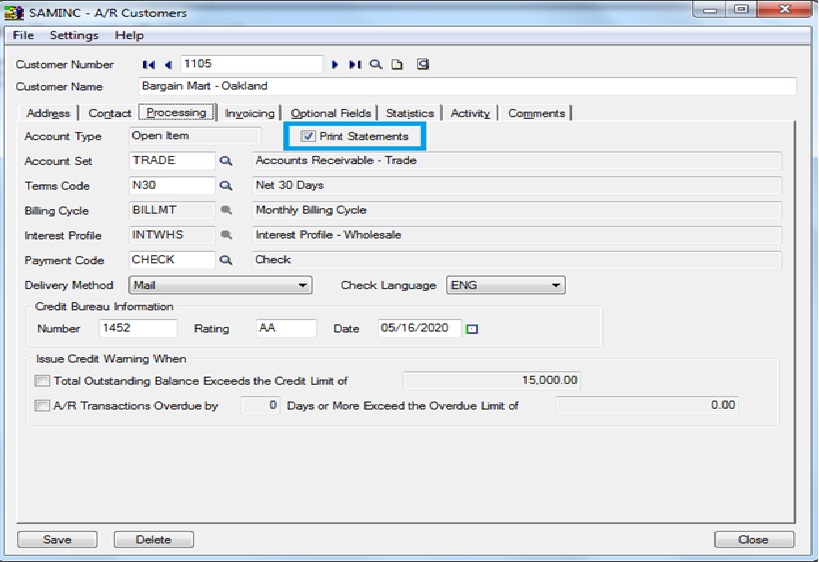Click the Interest Profile code field
The height and width of the screenshot is (562, 819).
coord(172,235)
